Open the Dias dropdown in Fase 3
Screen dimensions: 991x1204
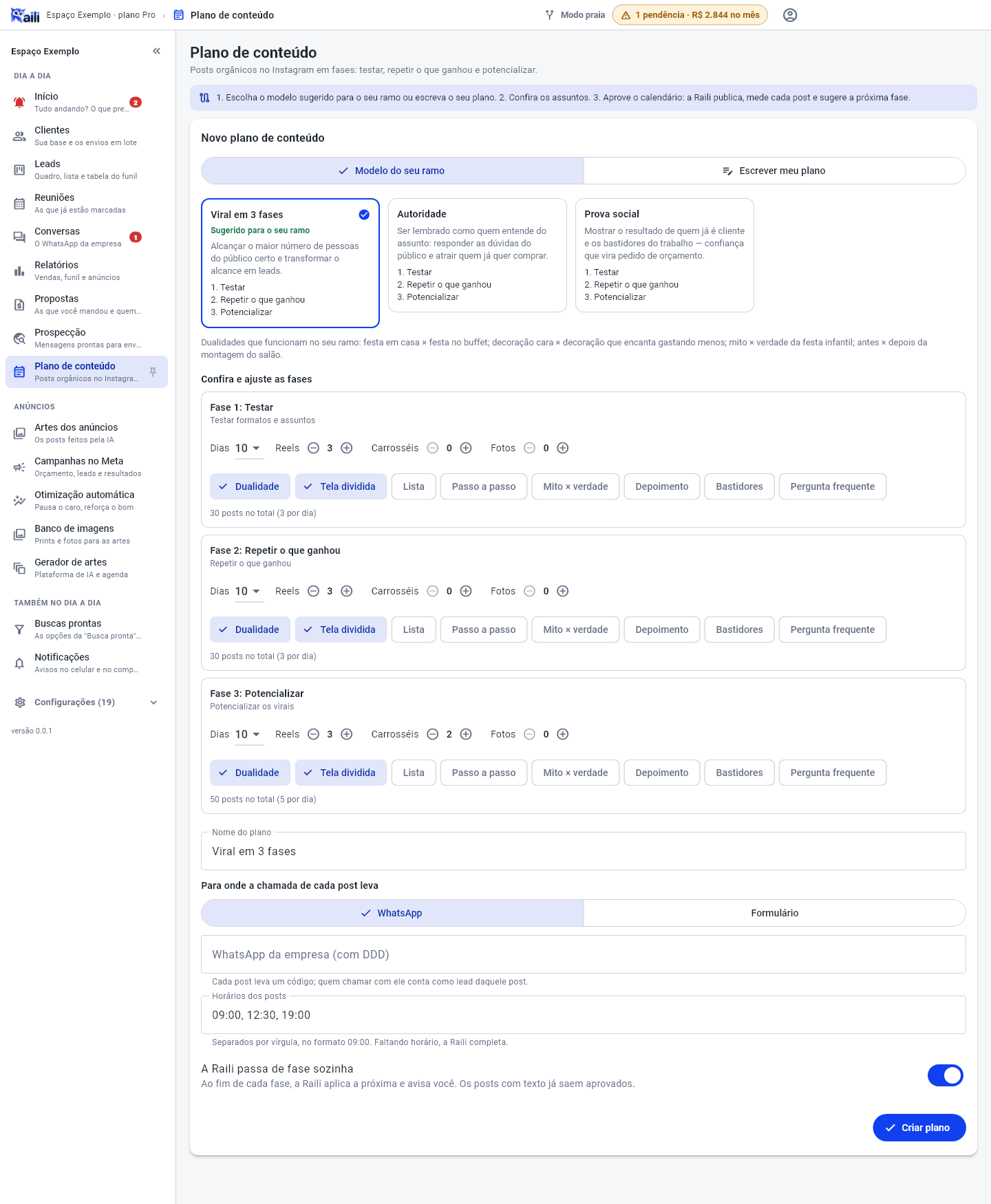pos(248,735)
